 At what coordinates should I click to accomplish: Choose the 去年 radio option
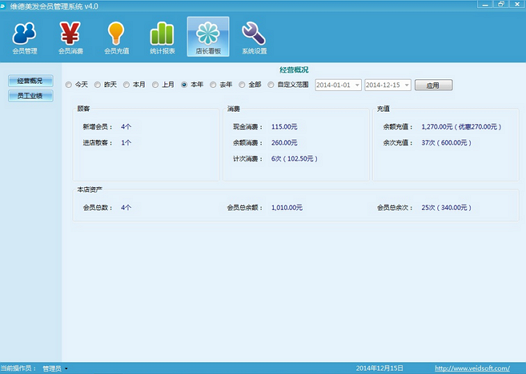(213, 85)
